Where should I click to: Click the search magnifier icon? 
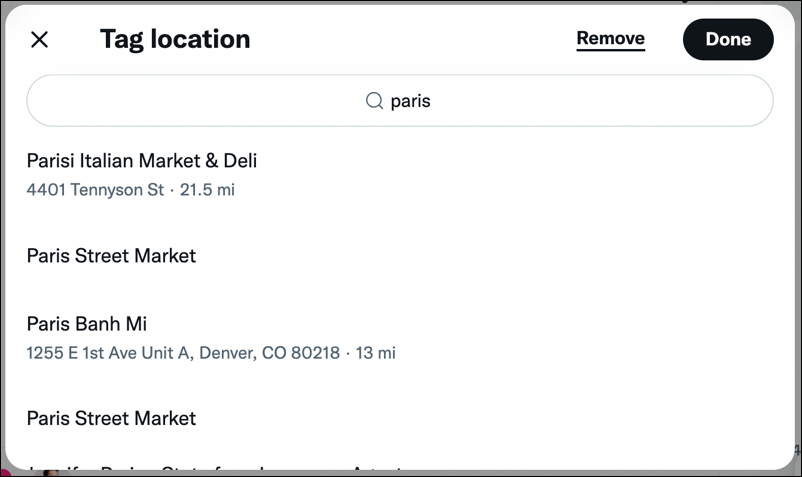point(375,101)
